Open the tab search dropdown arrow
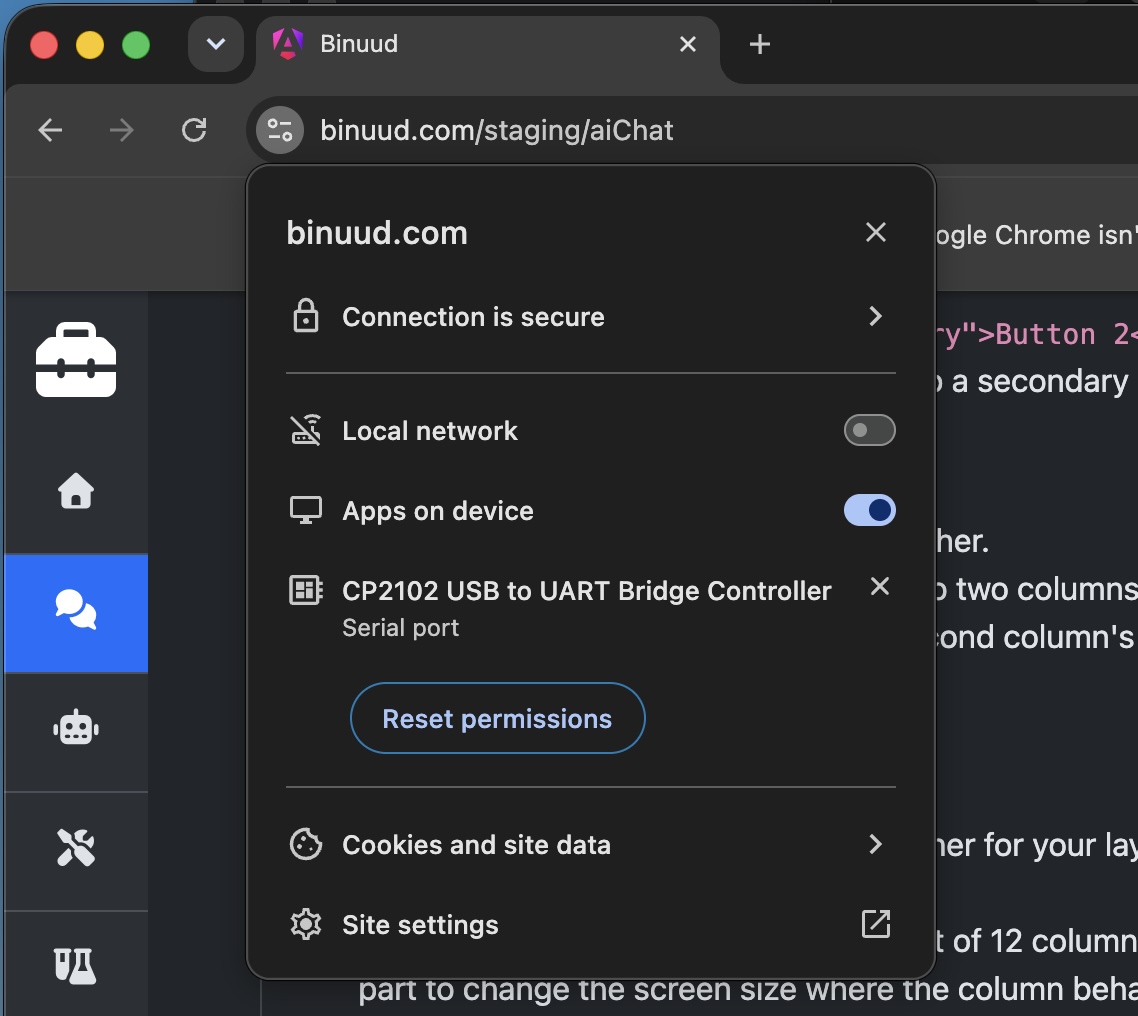Image resolution: width=1138 pixels, height=1016 pixels. coord(216,44)
